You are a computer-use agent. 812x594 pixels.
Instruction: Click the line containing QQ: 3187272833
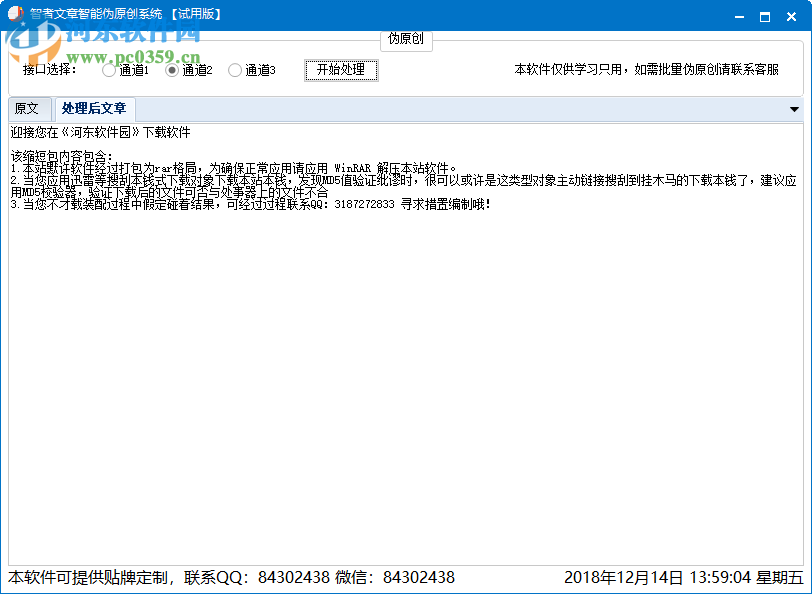tap(251, 205)
